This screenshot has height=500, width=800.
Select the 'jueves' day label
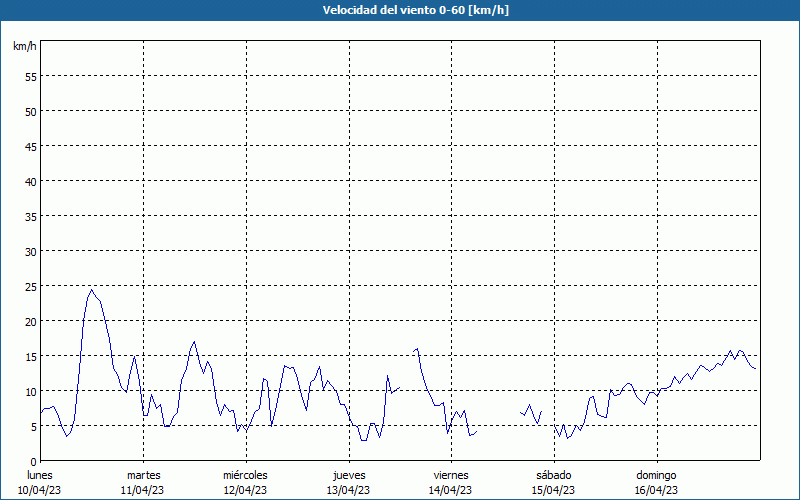[349, 475]
